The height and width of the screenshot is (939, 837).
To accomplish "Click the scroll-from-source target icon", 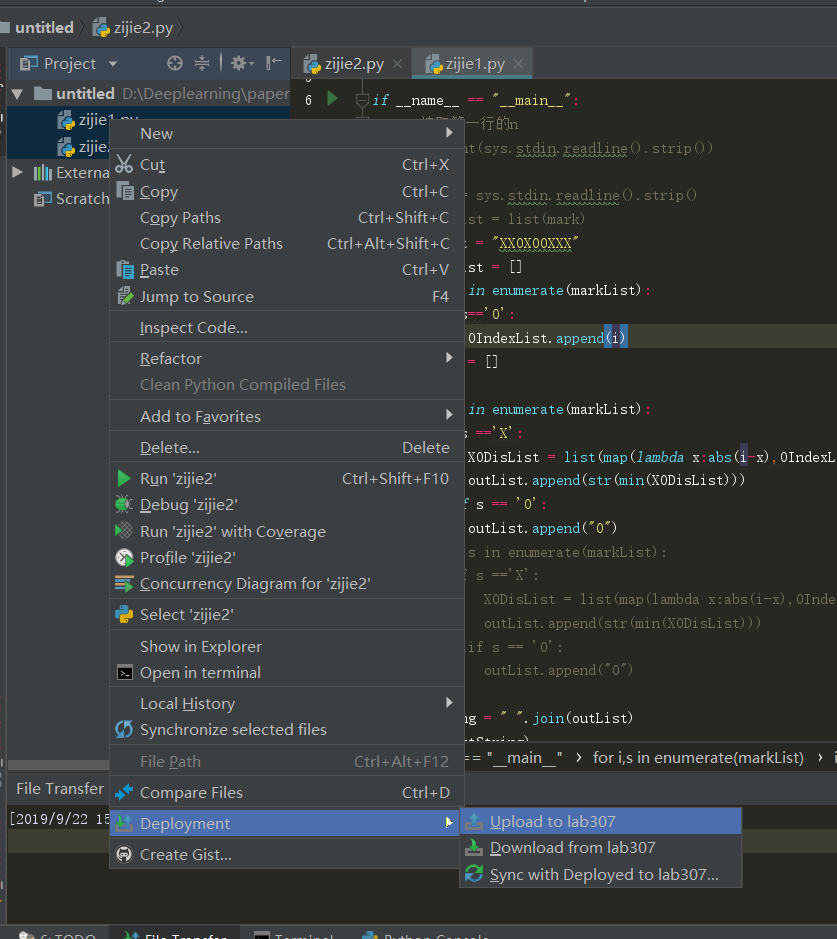I will pos(175,63).
